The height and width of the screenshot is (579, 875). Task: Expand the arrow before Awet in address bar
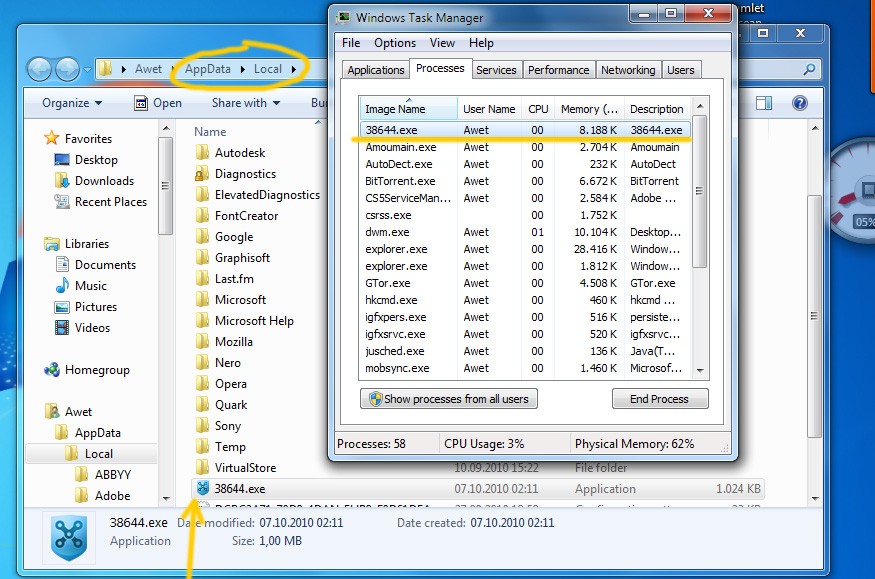coord(123,69)
